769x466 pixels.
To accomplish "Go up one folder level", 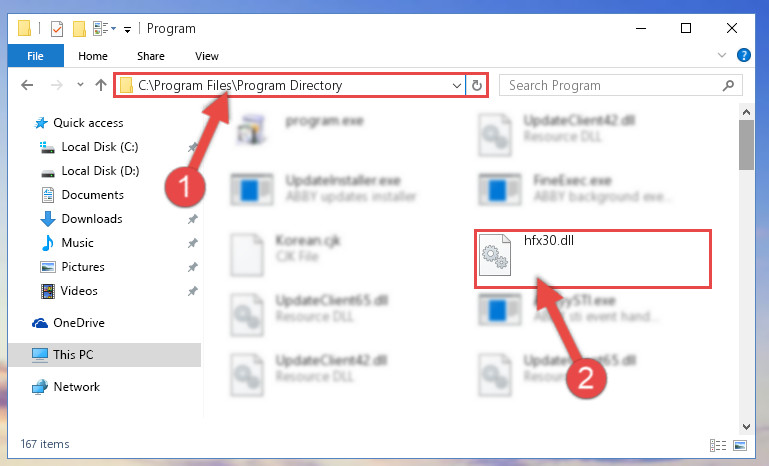I will pyautogui.click(x=101, y=85).
